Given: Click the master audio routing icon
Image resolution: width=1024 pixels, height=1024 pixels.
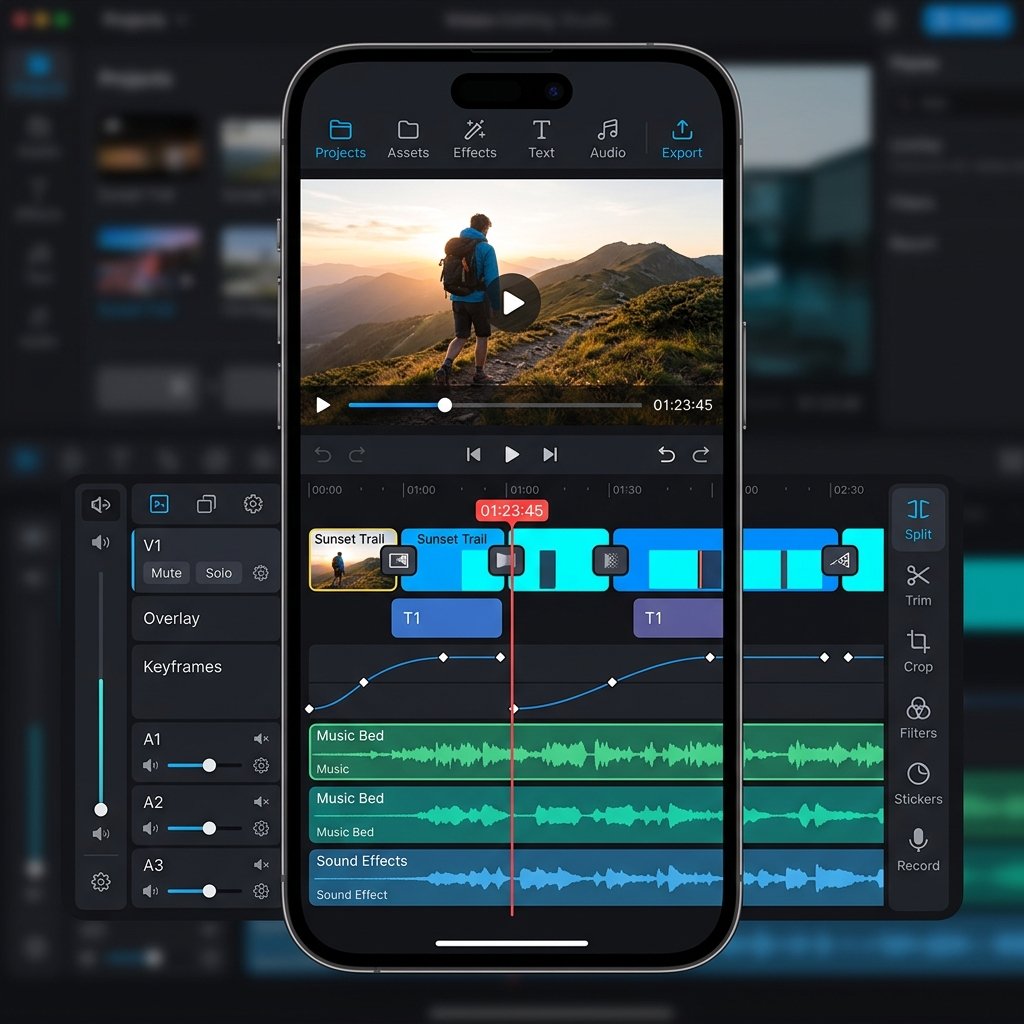Looking at the screenshot, I should coord(101,504).
